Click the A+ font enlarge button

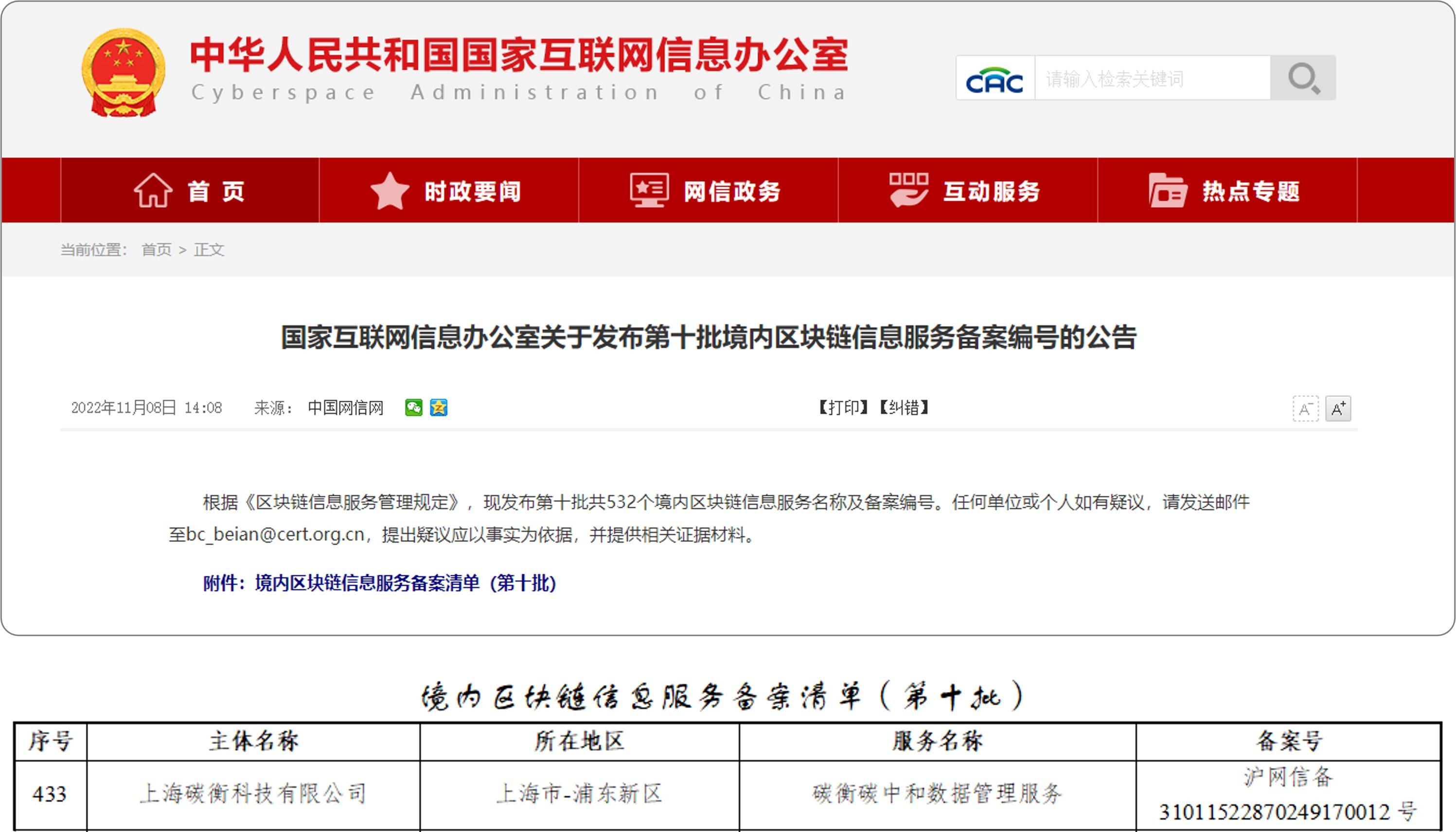click(x=1337, y=407)
